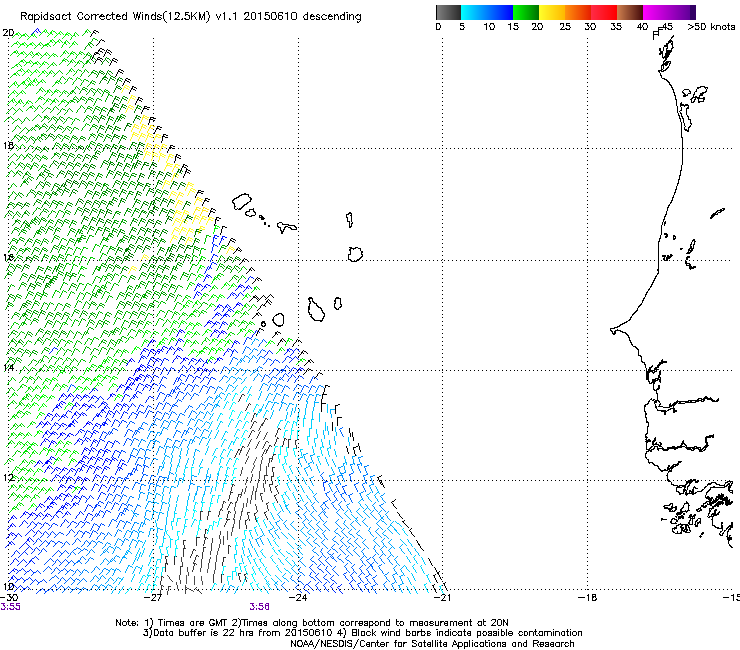Click the '-27' longitude axis label
Image resolution: width=740 pixels, height=650 pixels.
pyautogui.click(x=153, y=597)
